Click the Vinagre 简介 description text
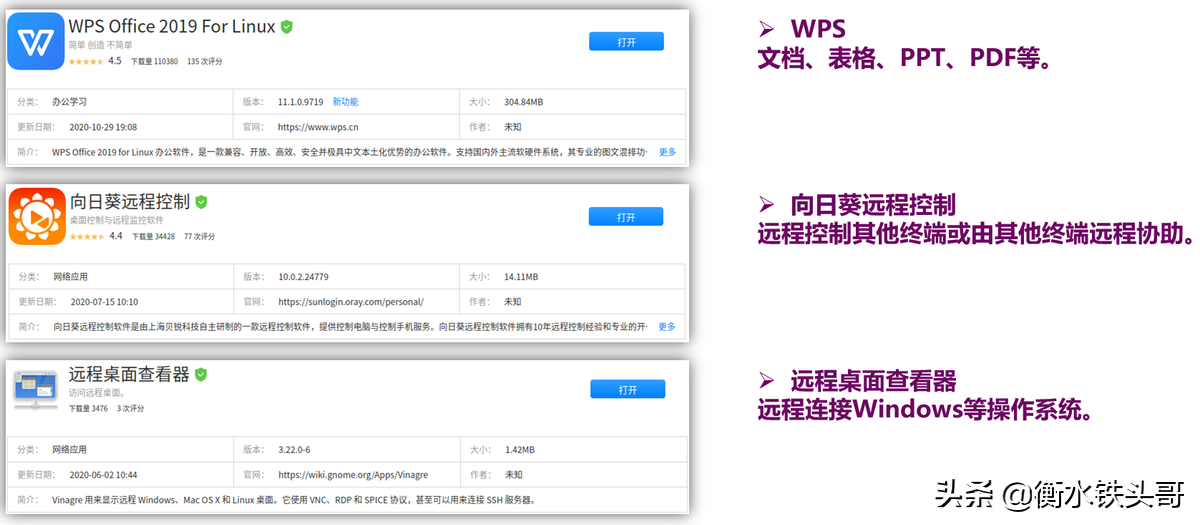This screenshot has width=1200, height=525. [294, 500]
